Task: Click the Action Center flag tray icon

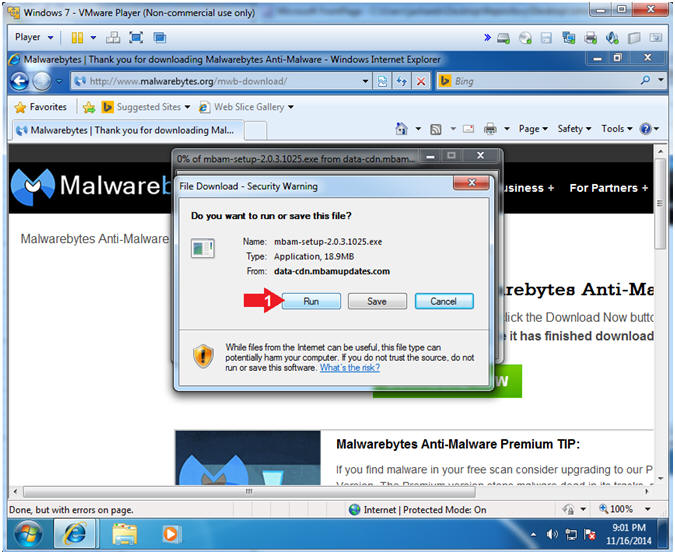Action: click(590, 535)
